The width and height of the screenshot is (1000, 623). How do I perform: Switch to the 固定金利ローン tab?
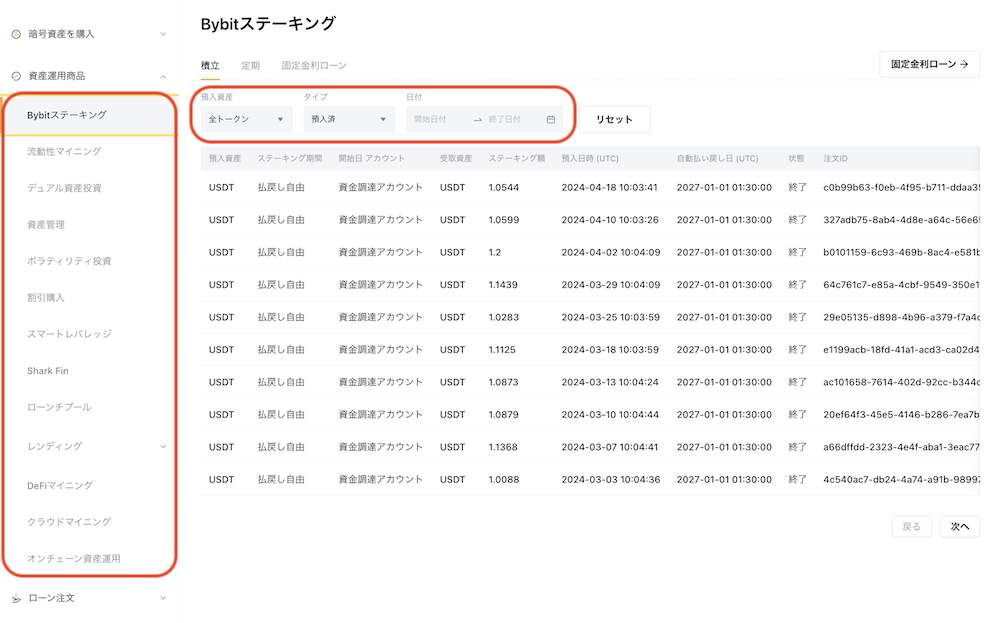click(314, 65)
